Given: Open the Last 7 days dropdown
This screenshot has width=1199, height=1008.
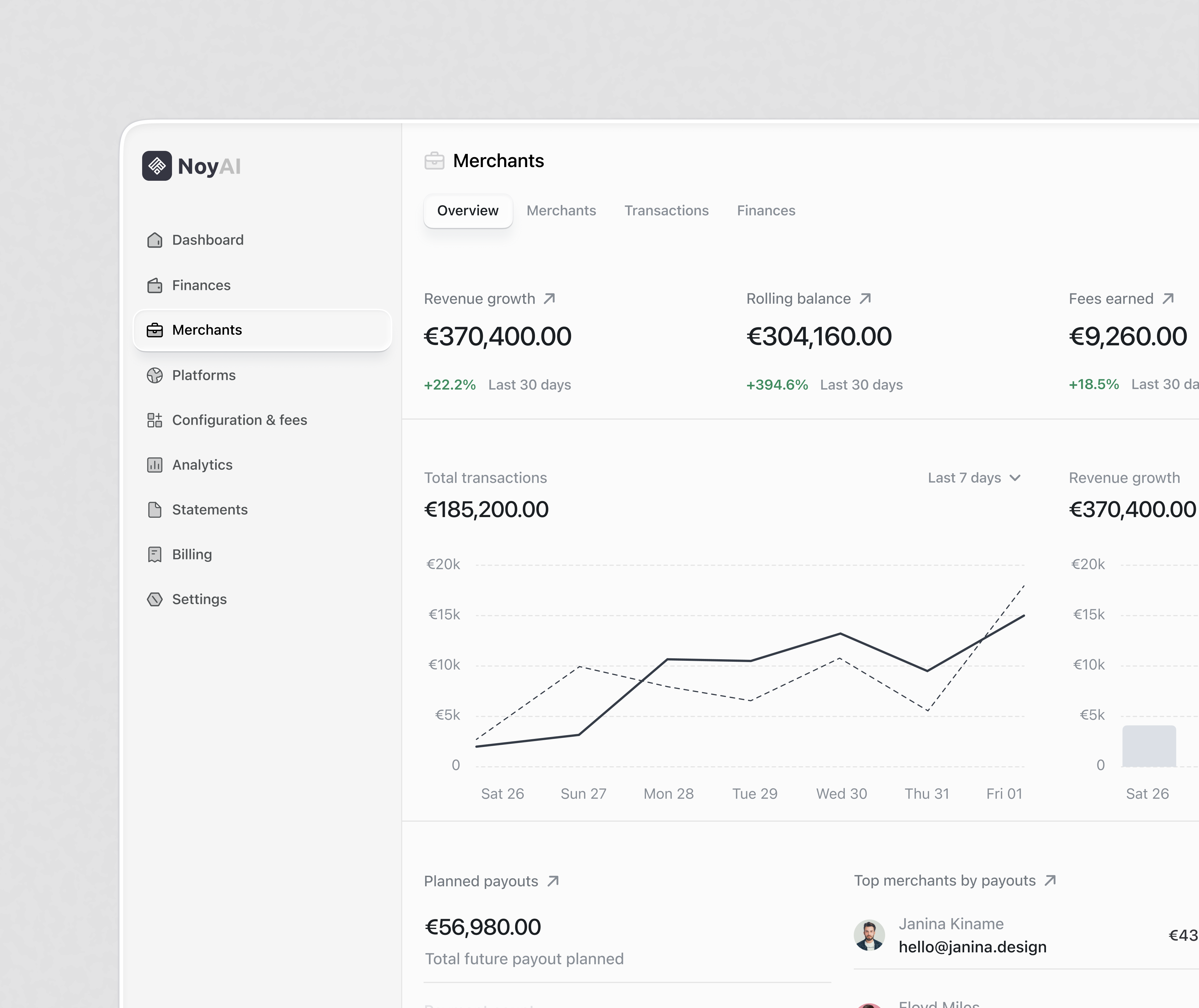Looking at the screenshot, I should [x=974, y=477].
